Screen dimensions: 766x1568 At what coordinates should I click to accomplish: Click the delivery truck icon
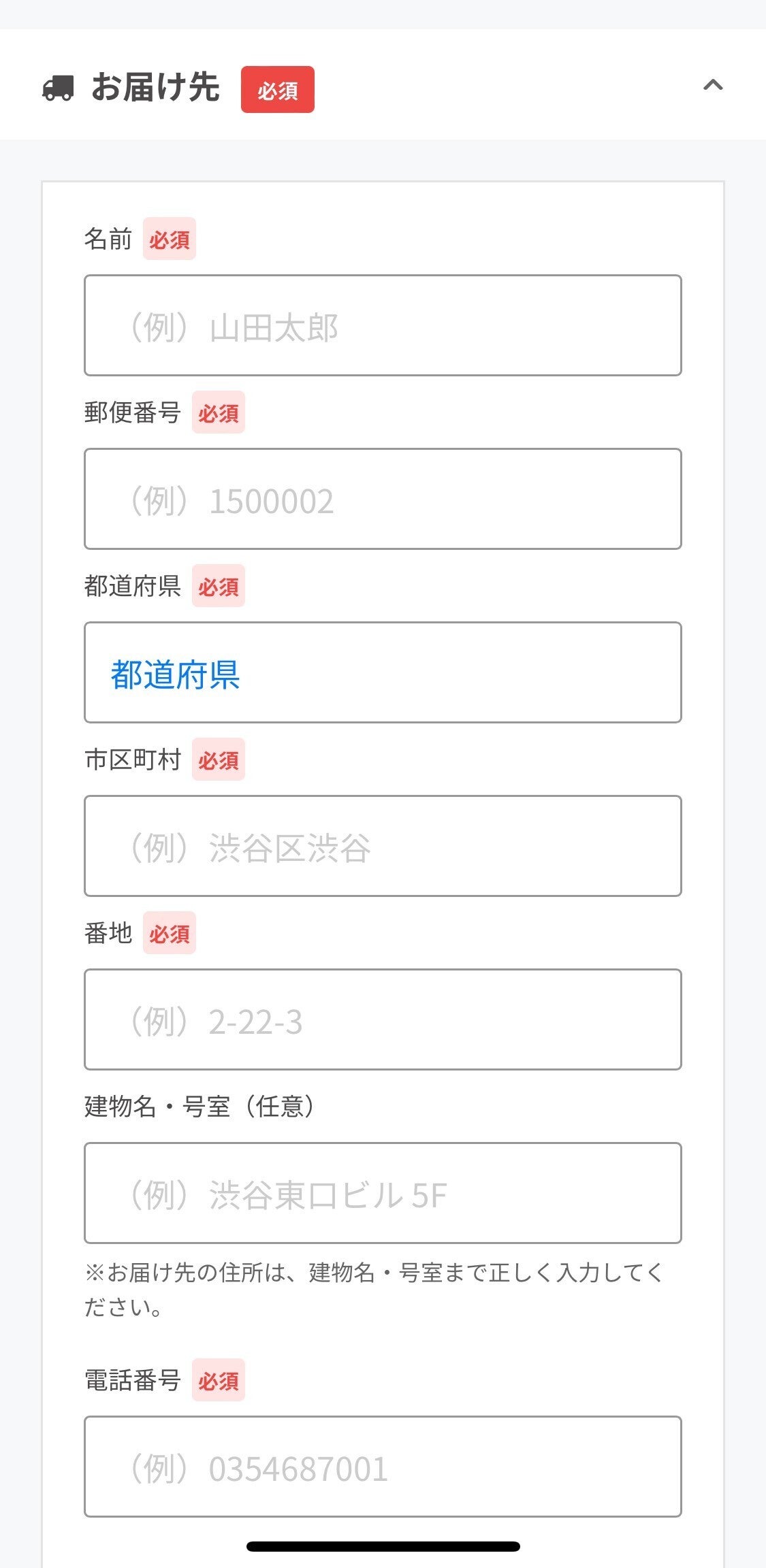pyautogui.click(x=58, y=88)
